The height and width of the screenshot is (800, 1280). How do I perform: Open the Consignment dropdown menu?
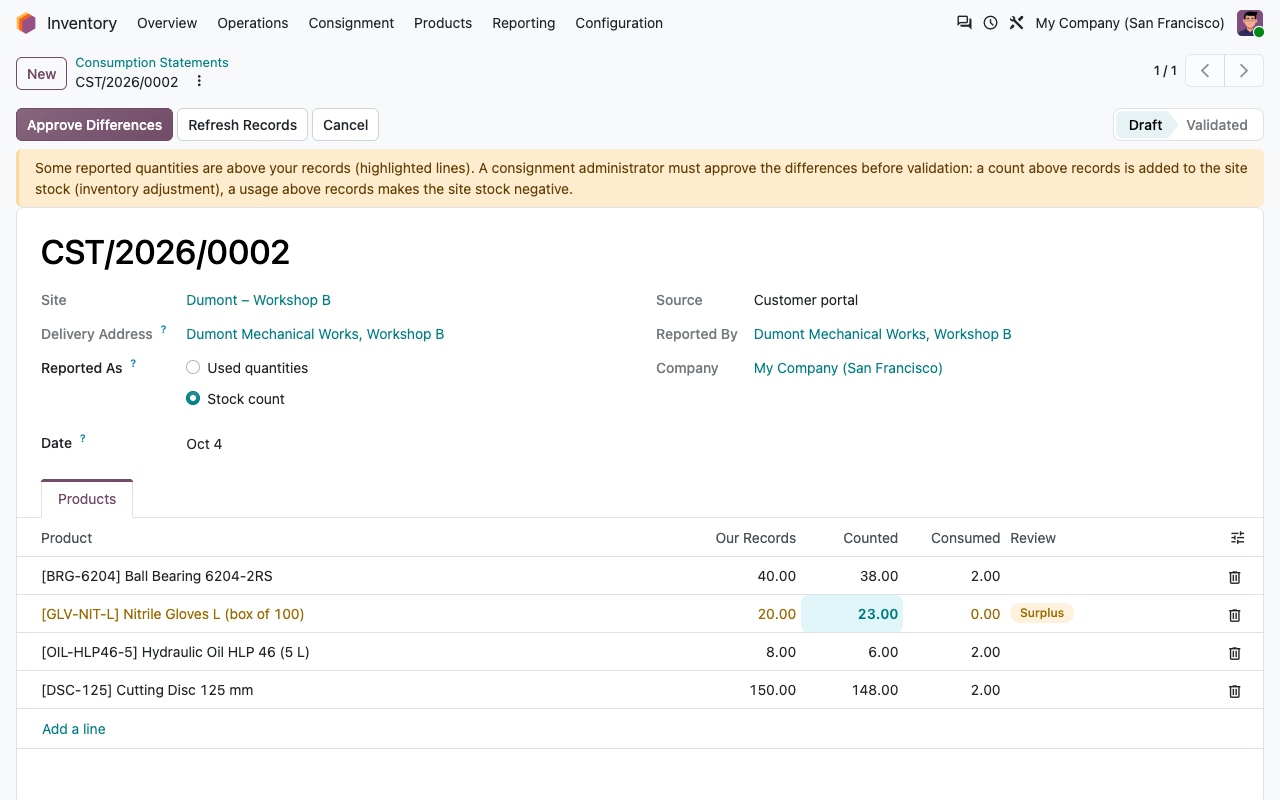[x=351, y=23]
